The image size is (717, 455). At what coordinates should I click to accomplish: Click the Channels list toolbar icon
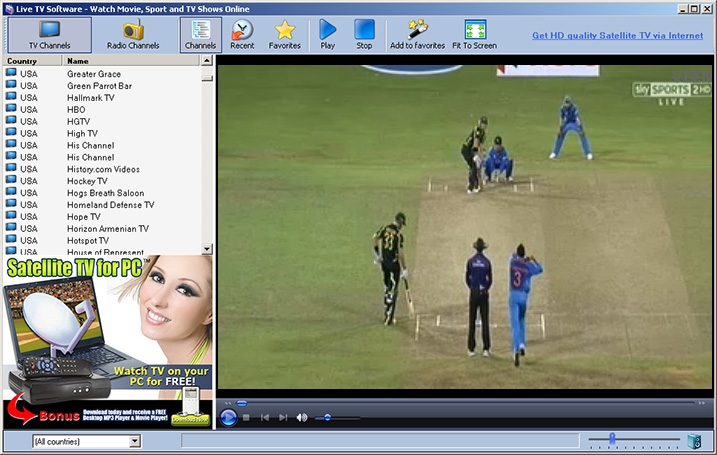[x=200, y=35]
